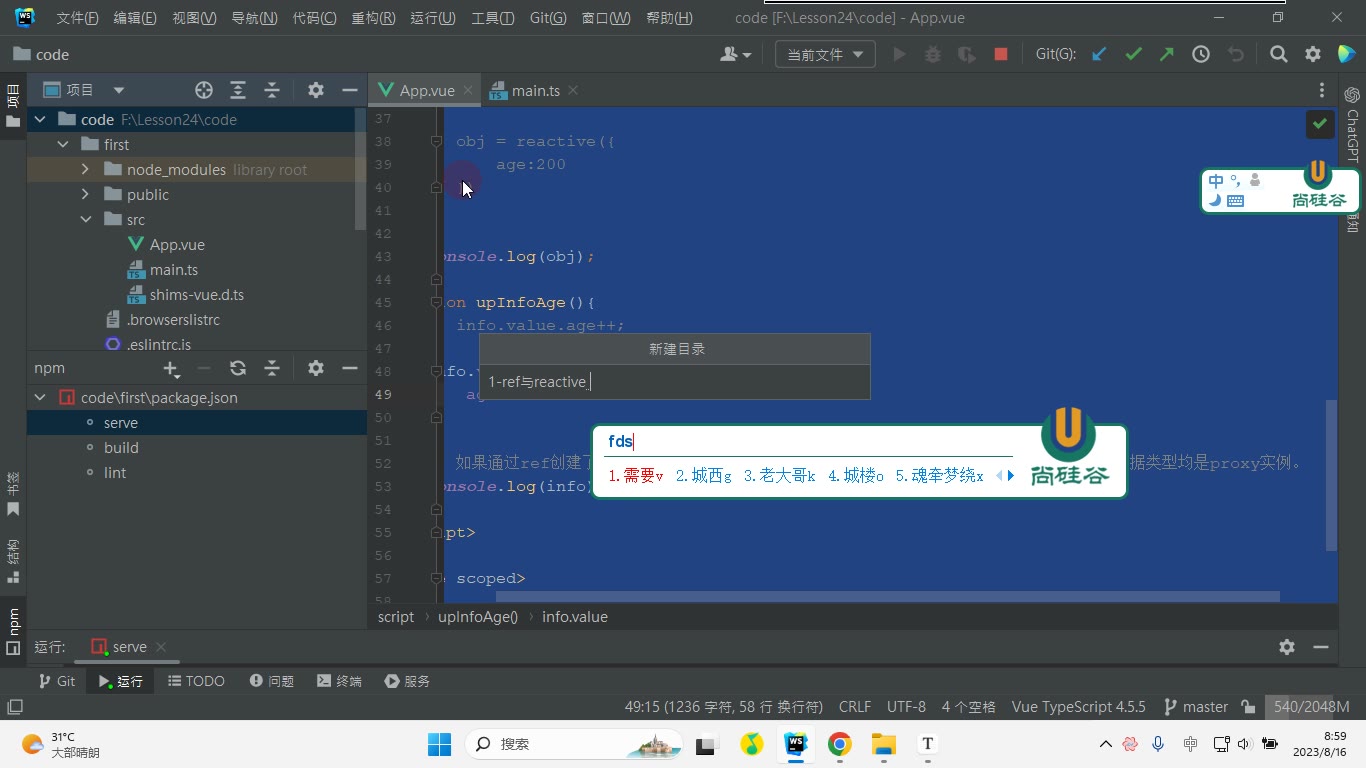This screenshot has height=768, width=1366.
Task: Expand the public folder
Action: (85, 194)
